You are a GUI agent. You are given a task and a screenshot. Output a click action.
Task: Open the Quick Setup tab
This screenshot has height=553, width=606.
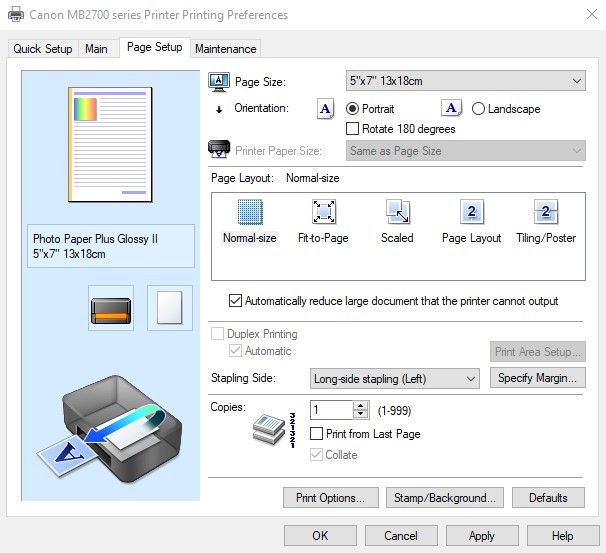pos(43,48)
